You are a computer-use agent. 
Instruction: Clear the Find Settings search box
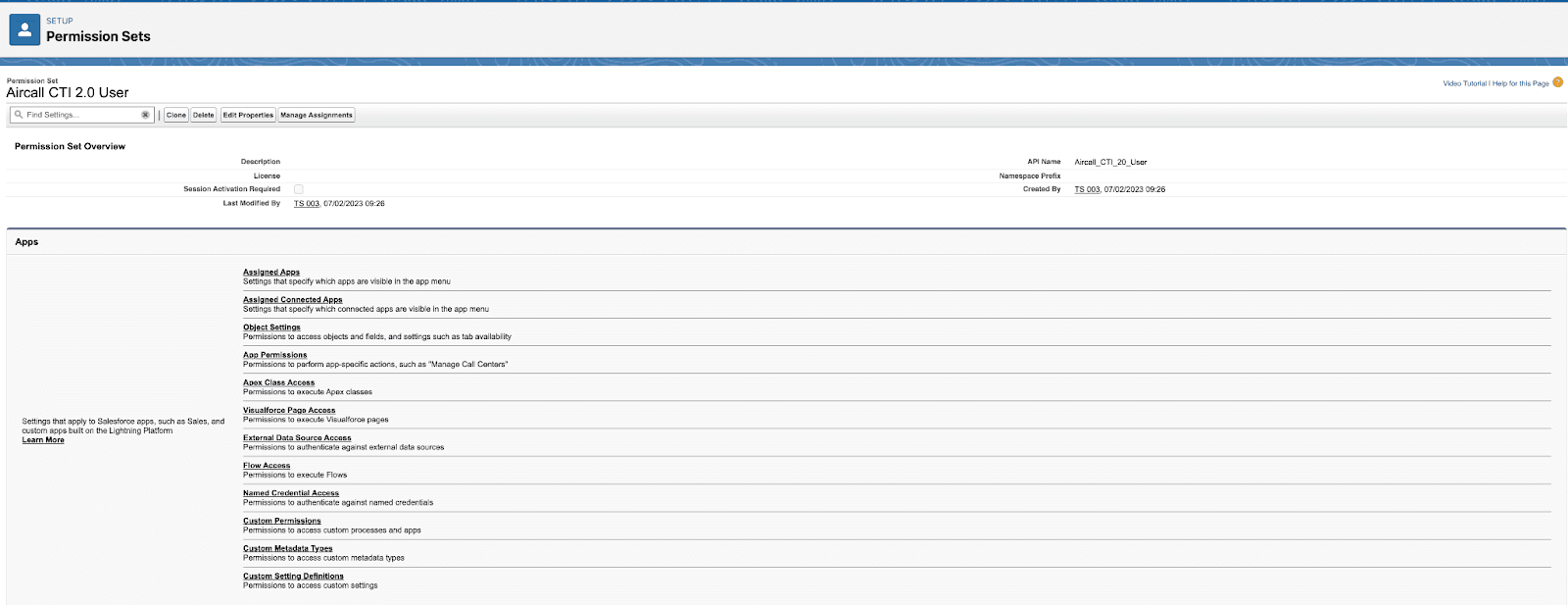click(x=145, y=115)
